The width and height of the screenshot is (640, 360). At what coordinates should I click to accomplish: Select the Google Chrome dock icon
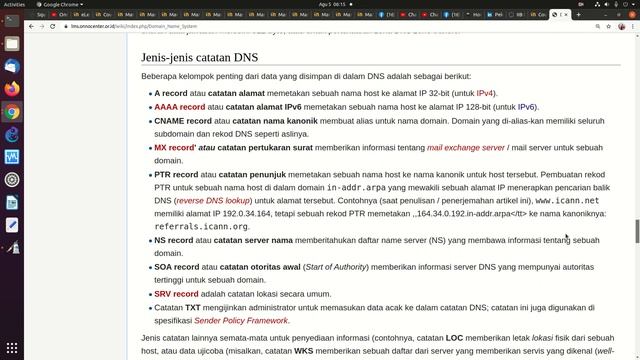(x=12, y=112)
